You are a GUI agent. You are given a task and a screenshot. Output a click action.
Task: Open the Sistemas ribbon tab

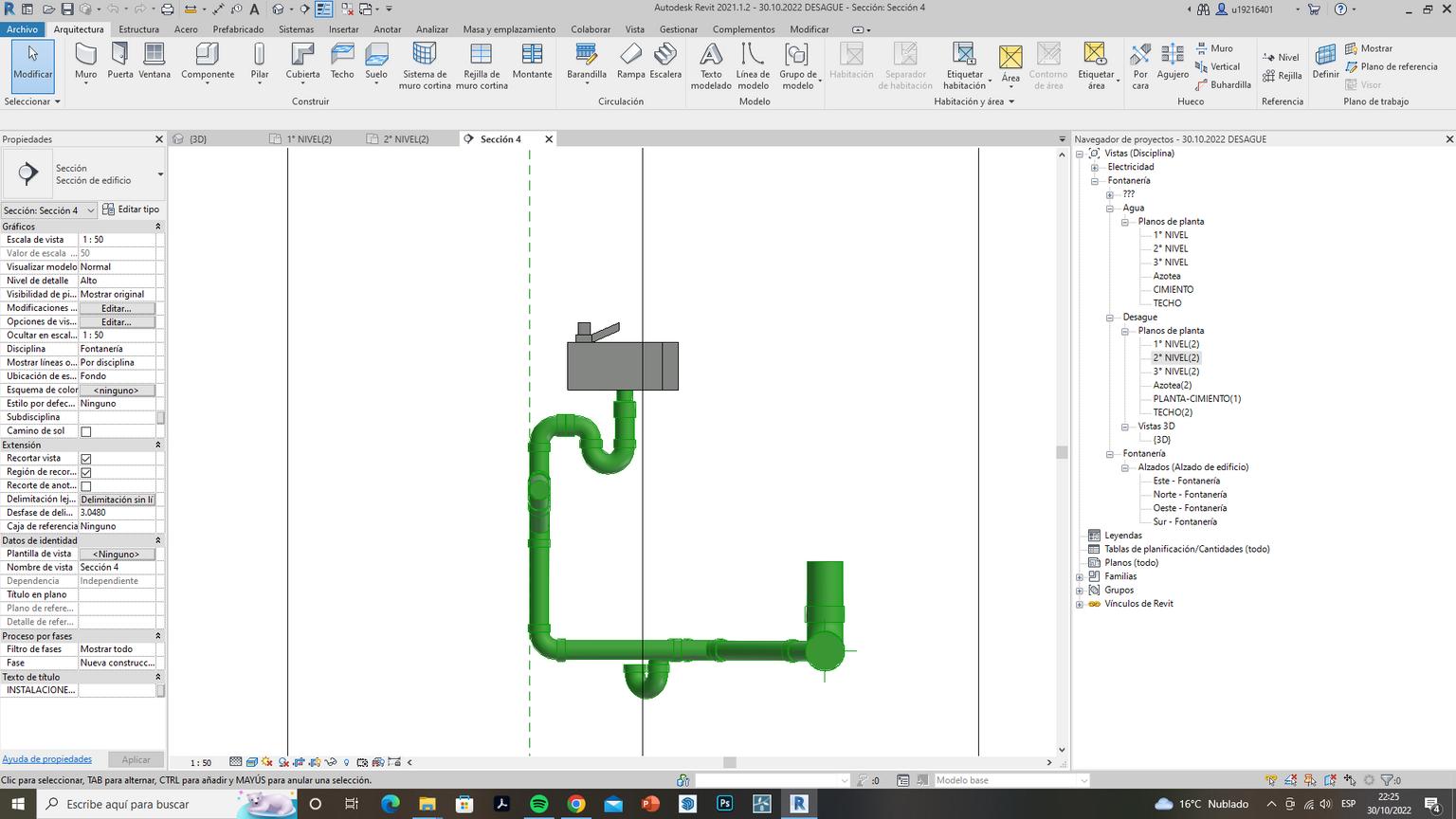coord(296,29)
